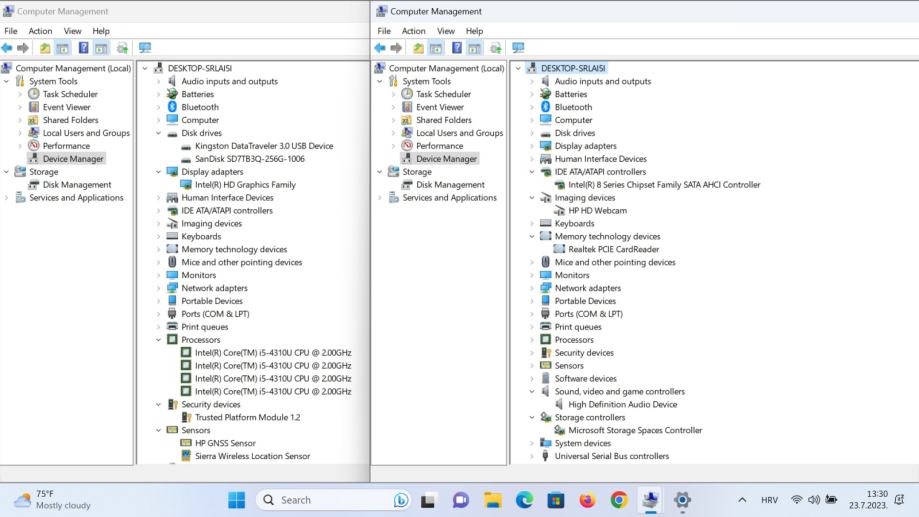
Task: Click the Windows Start button
Action: coord(237,500)
